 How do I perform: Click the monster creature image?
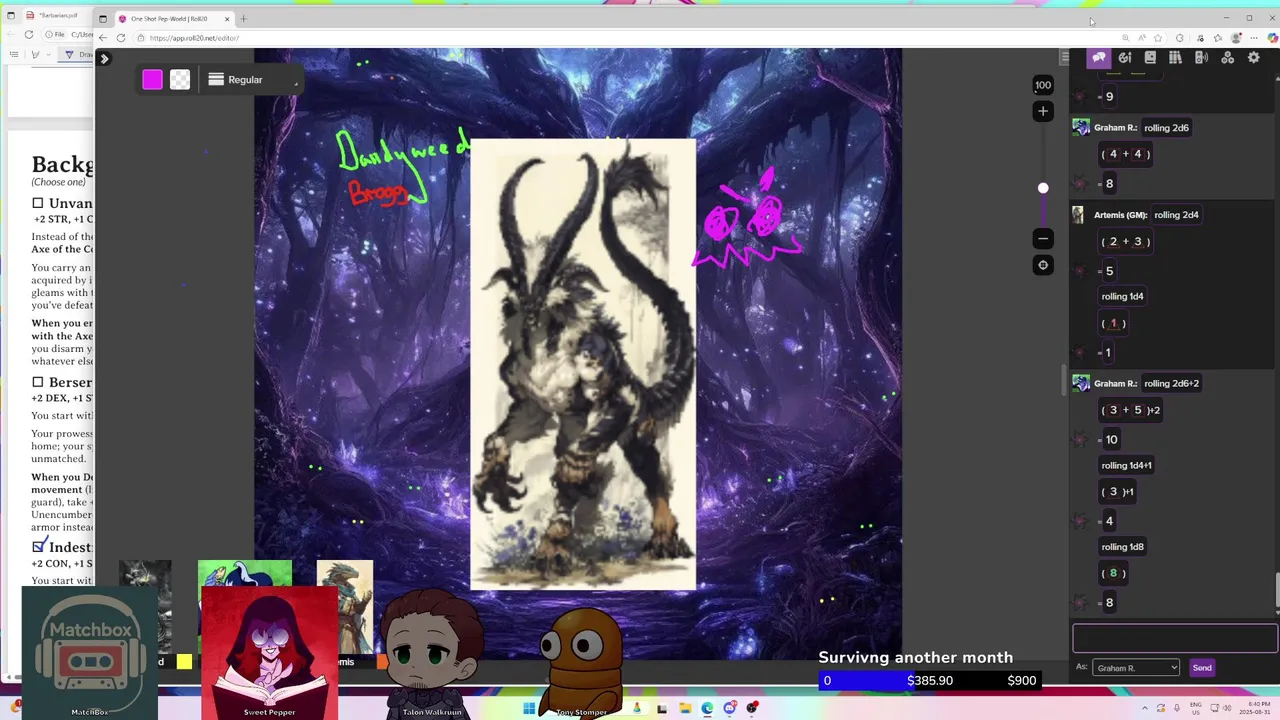(583, 364)
